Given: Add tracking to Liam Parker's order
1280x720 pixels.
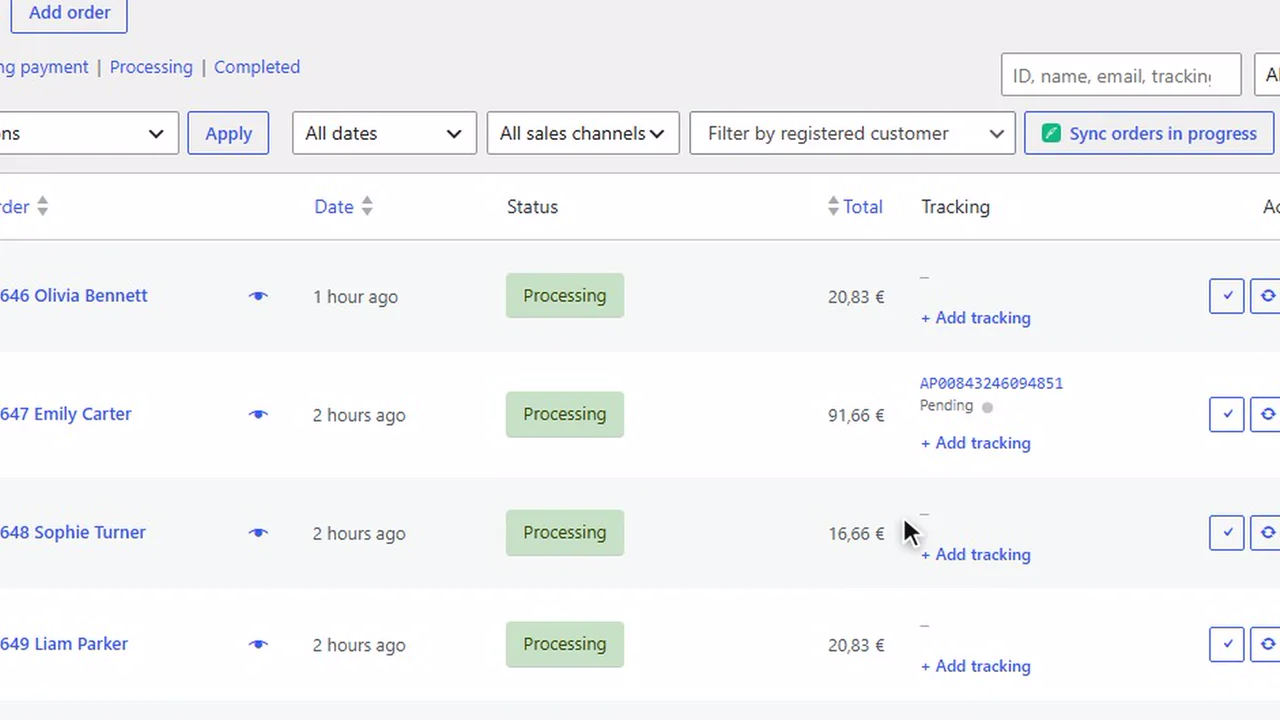Looking at the screenshot, I should pyautogui.click(x=976, y=666).
